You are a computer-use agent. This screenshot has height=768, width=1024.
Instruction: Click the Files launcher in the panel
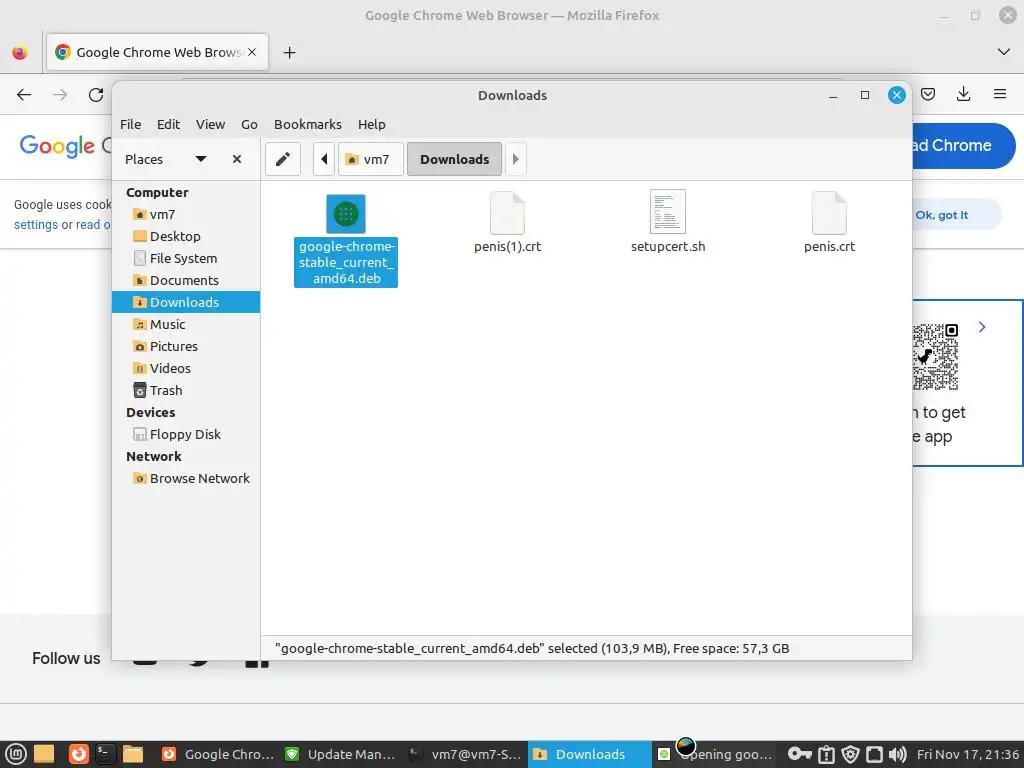pos(133,754)
